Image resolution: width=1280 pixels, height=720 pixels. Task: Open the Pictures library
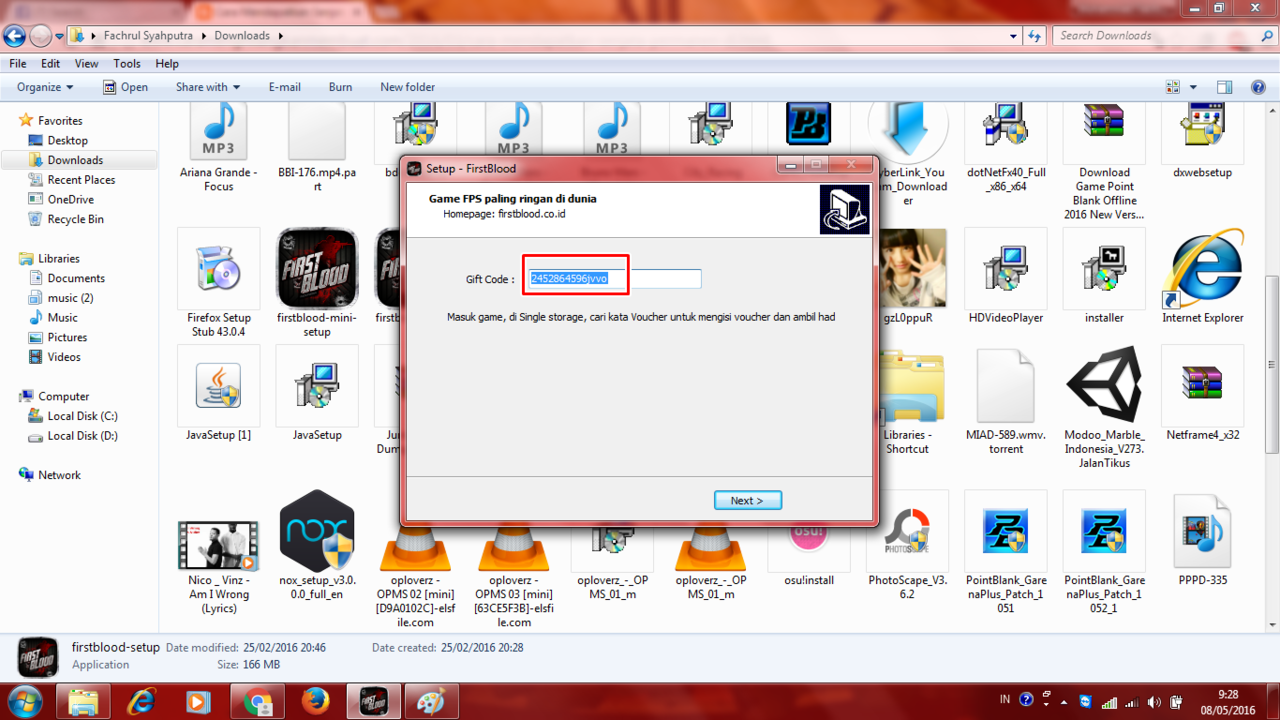(67, 337)
